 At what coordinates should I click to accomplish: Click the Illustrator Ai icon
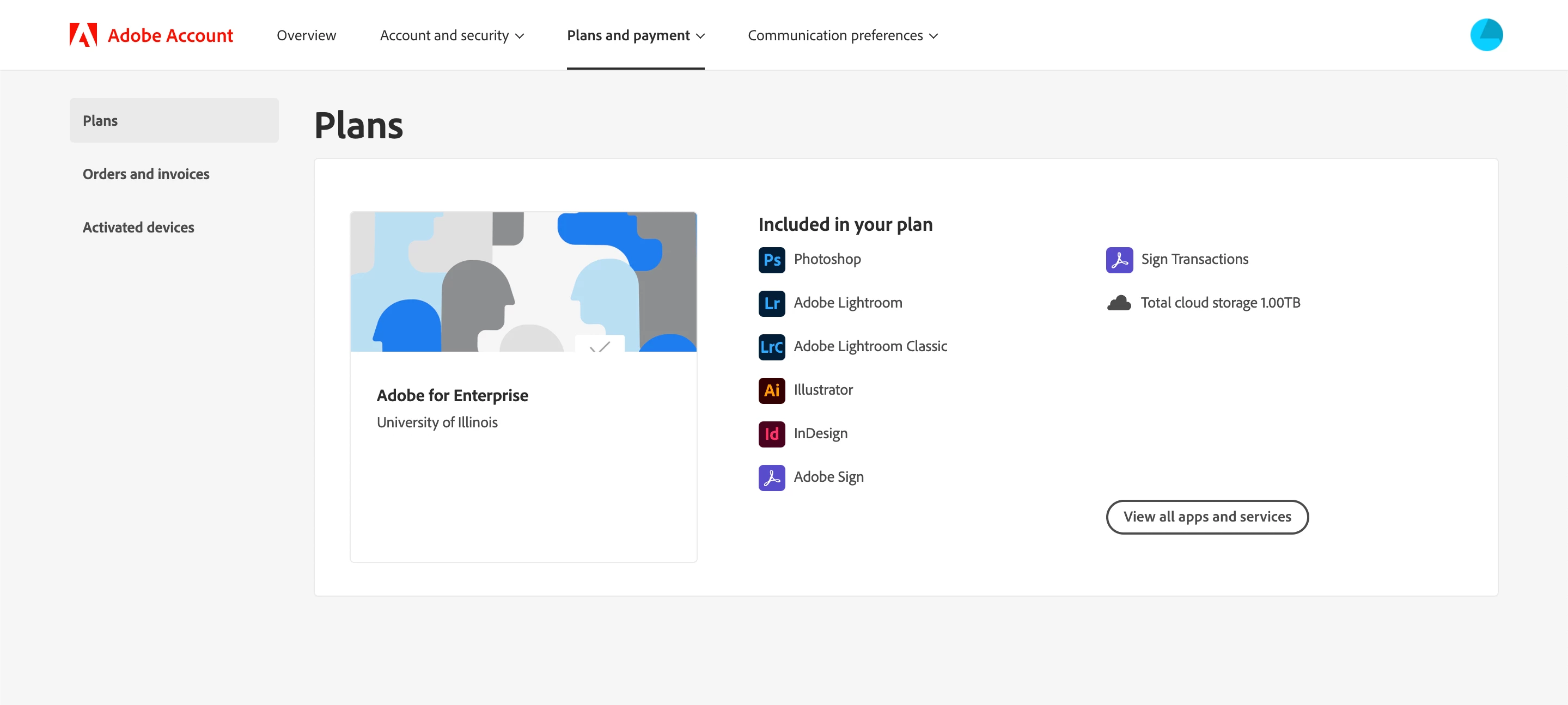click(x=771, y=390)
